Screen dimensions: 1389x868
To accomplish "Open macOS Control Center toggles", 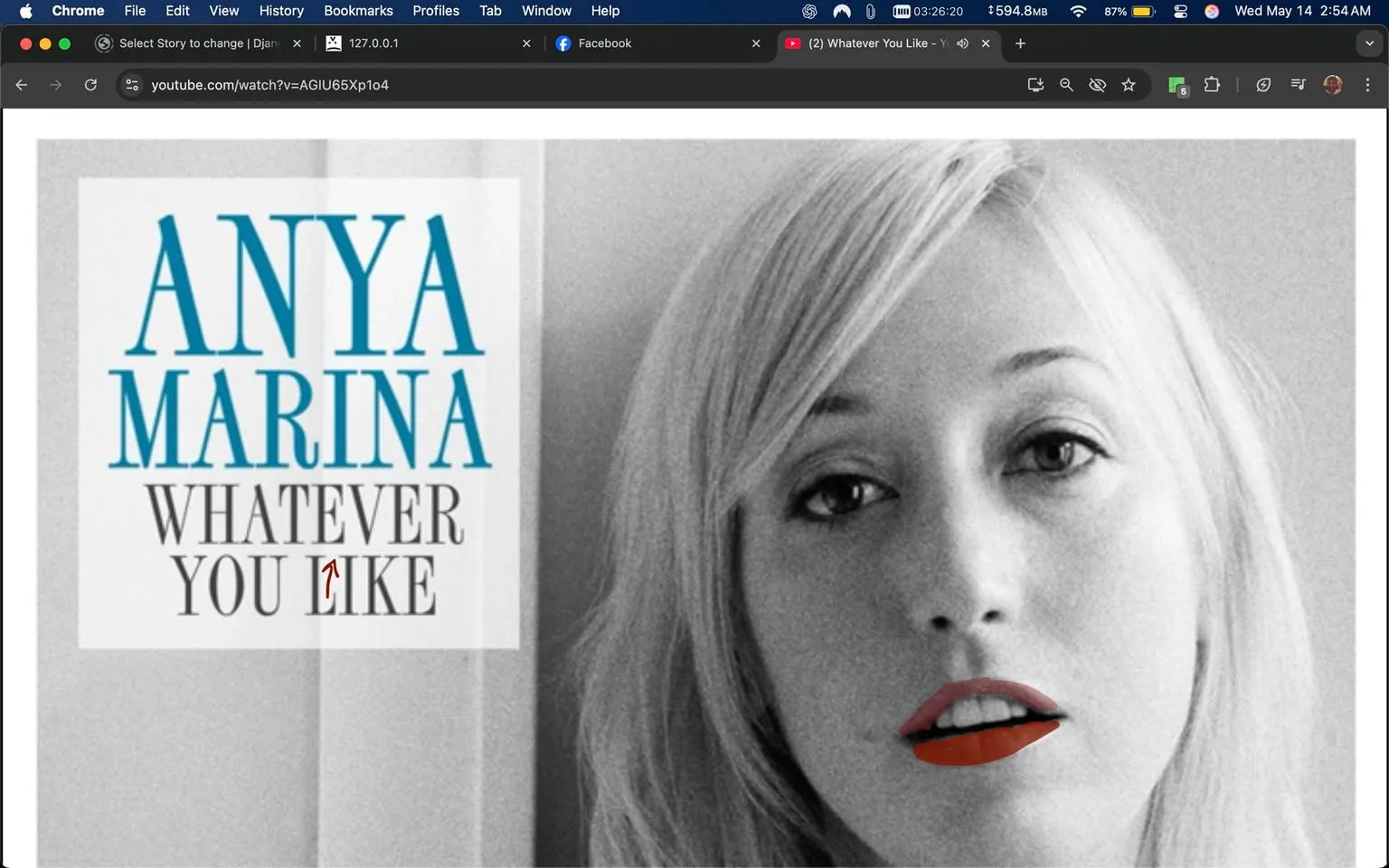I will tap(1180, 11).
